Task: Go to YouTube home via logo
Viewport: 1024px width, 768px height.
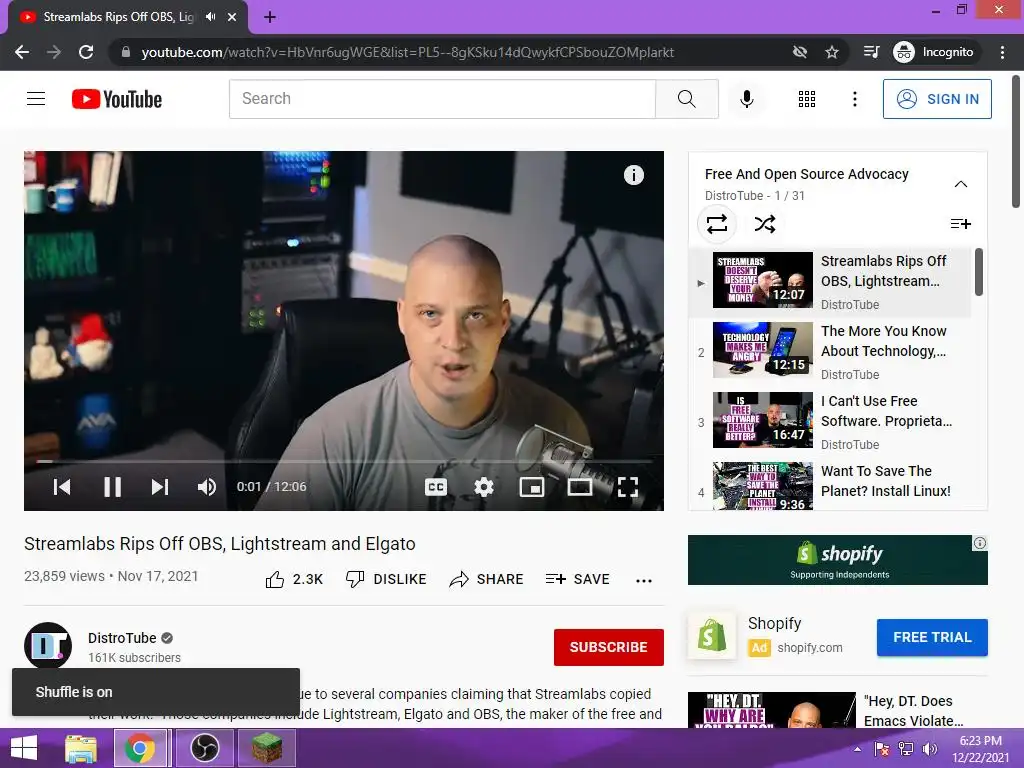Action: pos(117,99)
